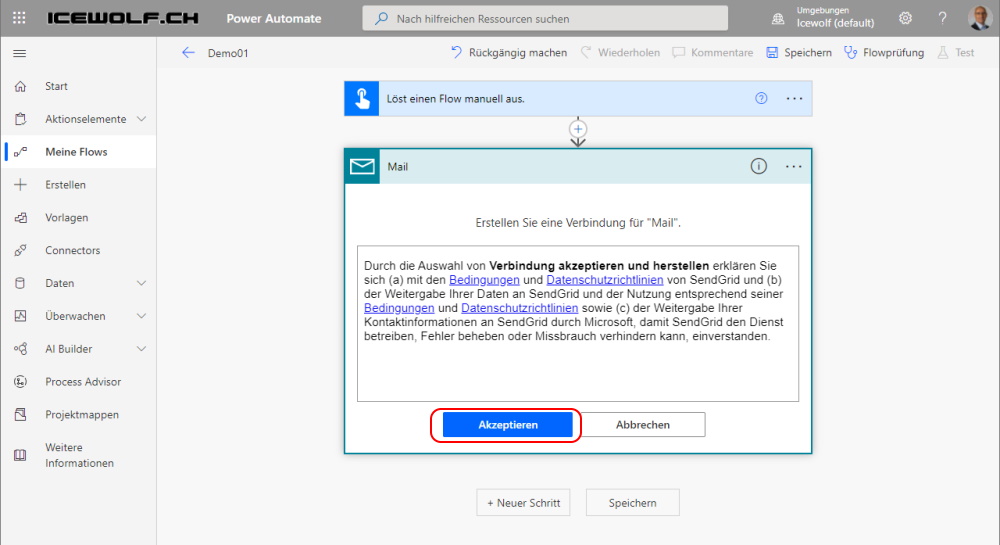Viewport: 1000px width, 545px height.
Task: Open the app launcher waffle icon
Action: pyautogui.click(x=19, y=18)
